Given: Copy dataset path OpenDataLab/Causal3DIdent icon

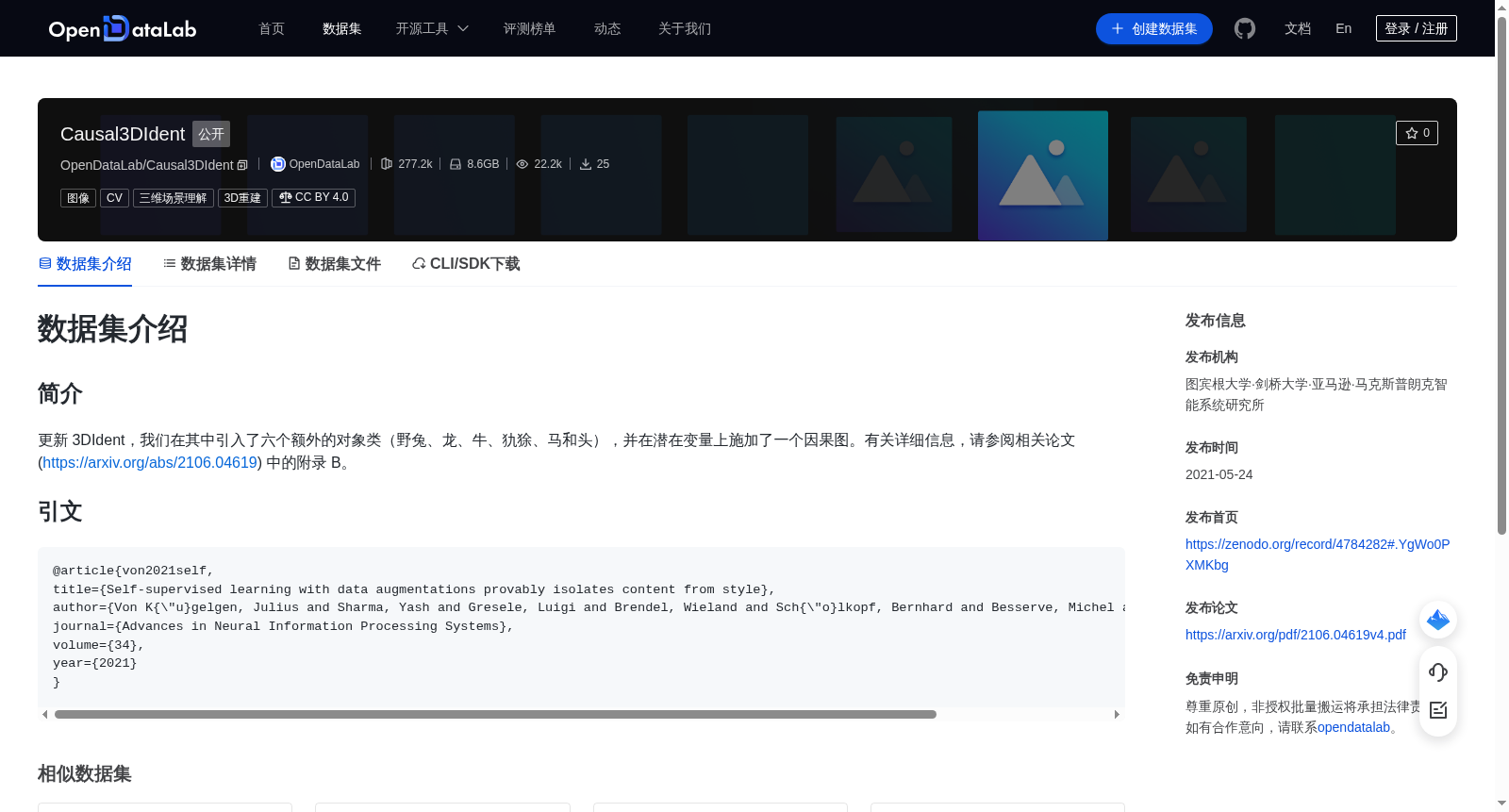Looking at the screenshot, I should pyautogui.click(x=242, y=165).
